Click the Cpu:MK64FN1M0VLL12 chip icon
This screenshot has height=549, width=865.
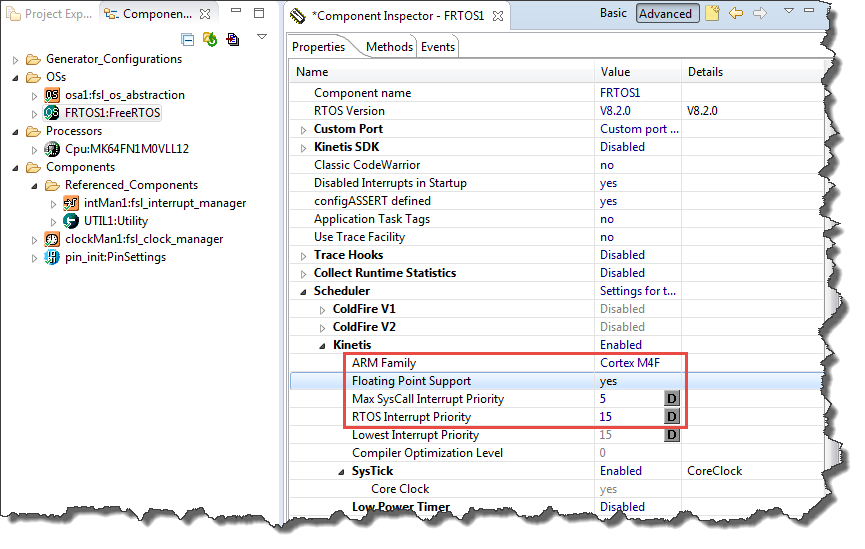coord(52,149)
